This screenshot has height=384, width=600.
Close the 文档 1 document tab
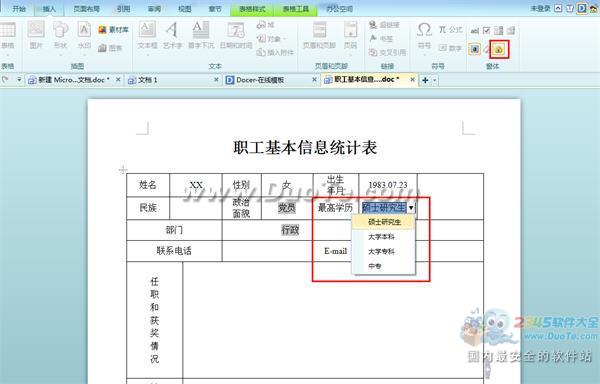coord(216,80)
